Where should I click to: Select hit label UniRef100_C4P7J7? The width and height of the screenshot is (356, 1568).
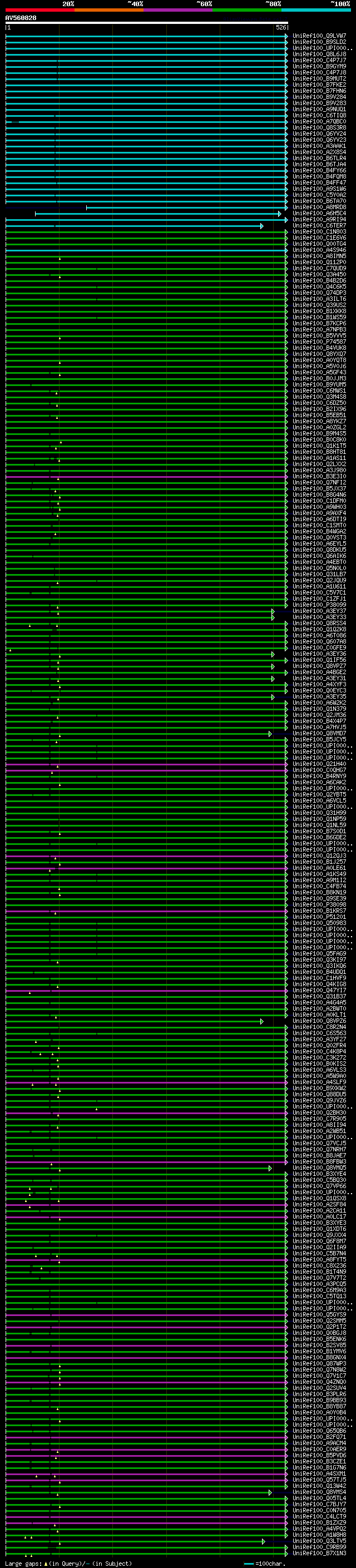tap(319, 60)
